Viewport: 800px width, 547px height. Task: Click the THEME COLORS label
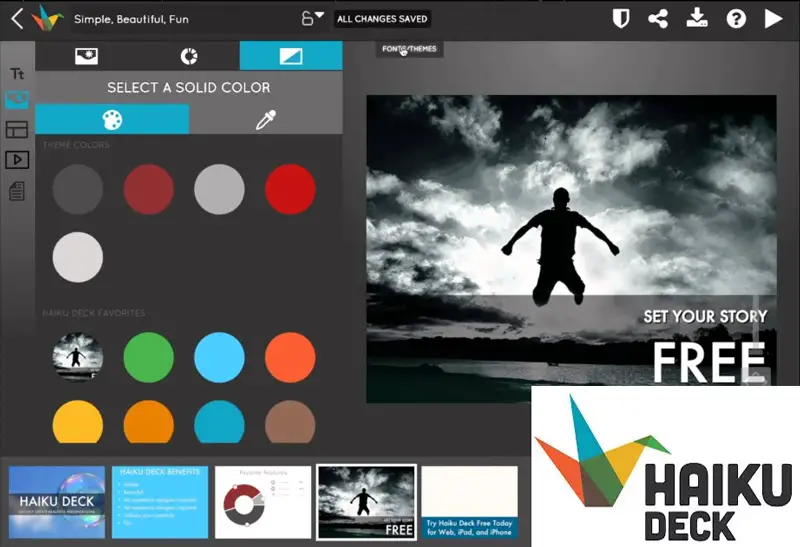(x=76, y=145)
